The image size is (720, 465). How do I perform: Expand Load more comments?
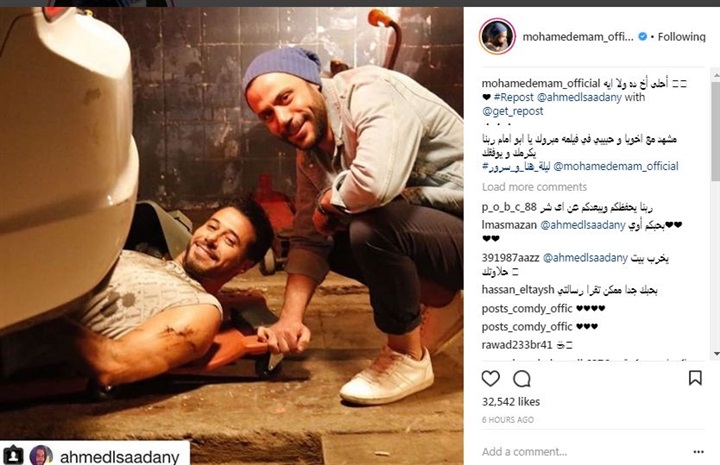(x=534, y=187)
